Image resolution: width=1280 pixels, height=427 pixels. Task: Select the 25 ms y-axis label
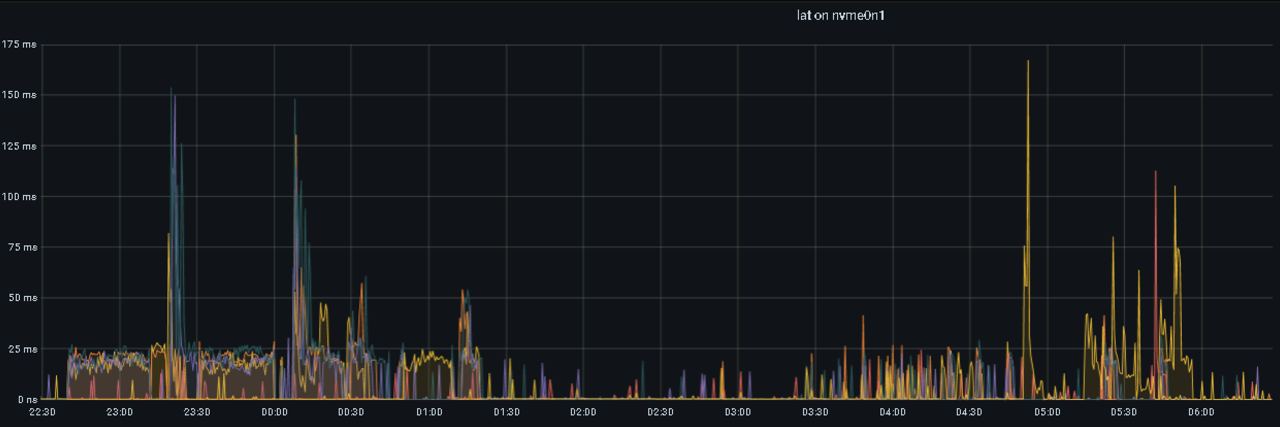tap(22, 349)
